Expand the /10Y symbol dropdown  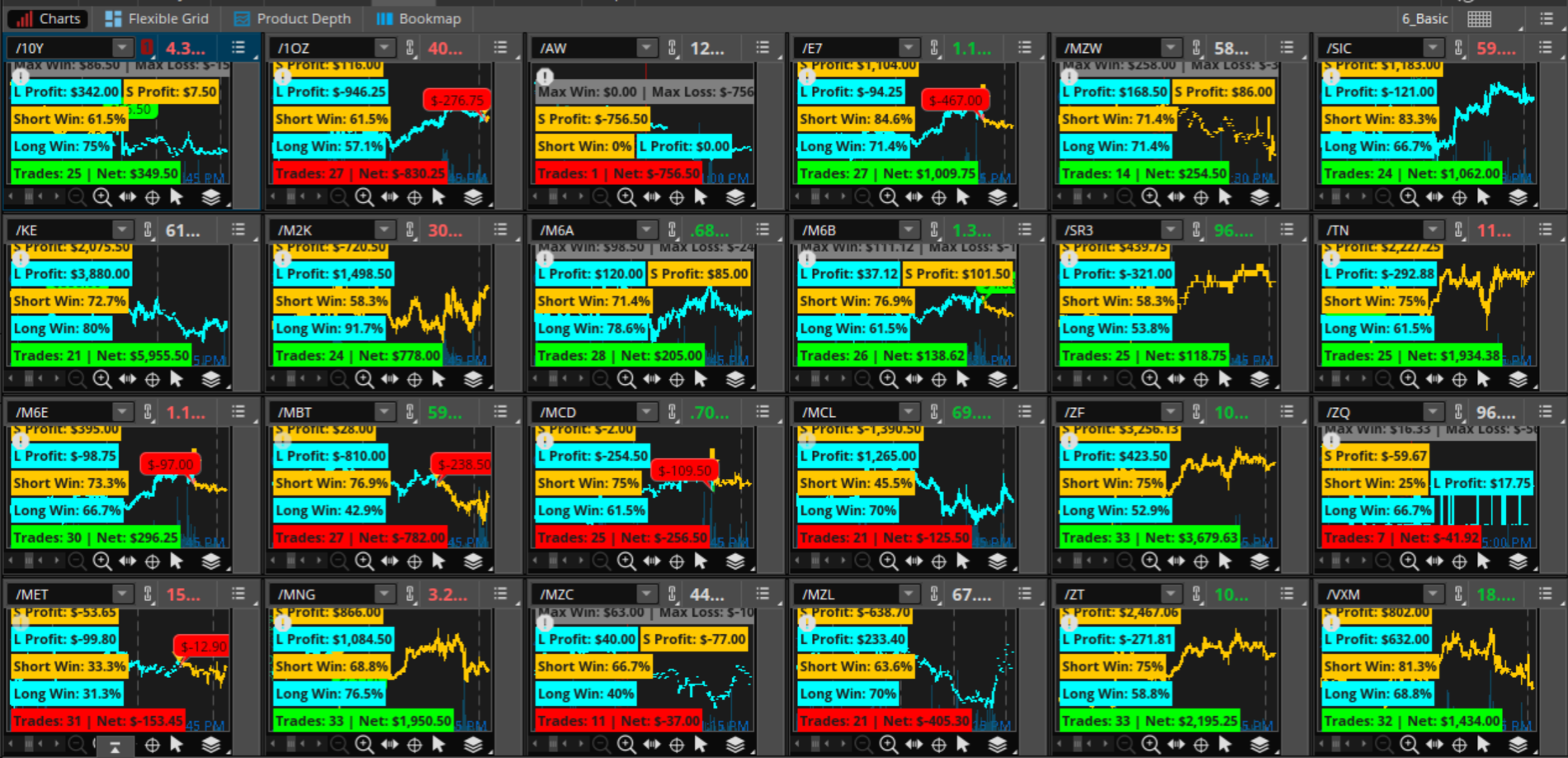(x=122, y=48)
